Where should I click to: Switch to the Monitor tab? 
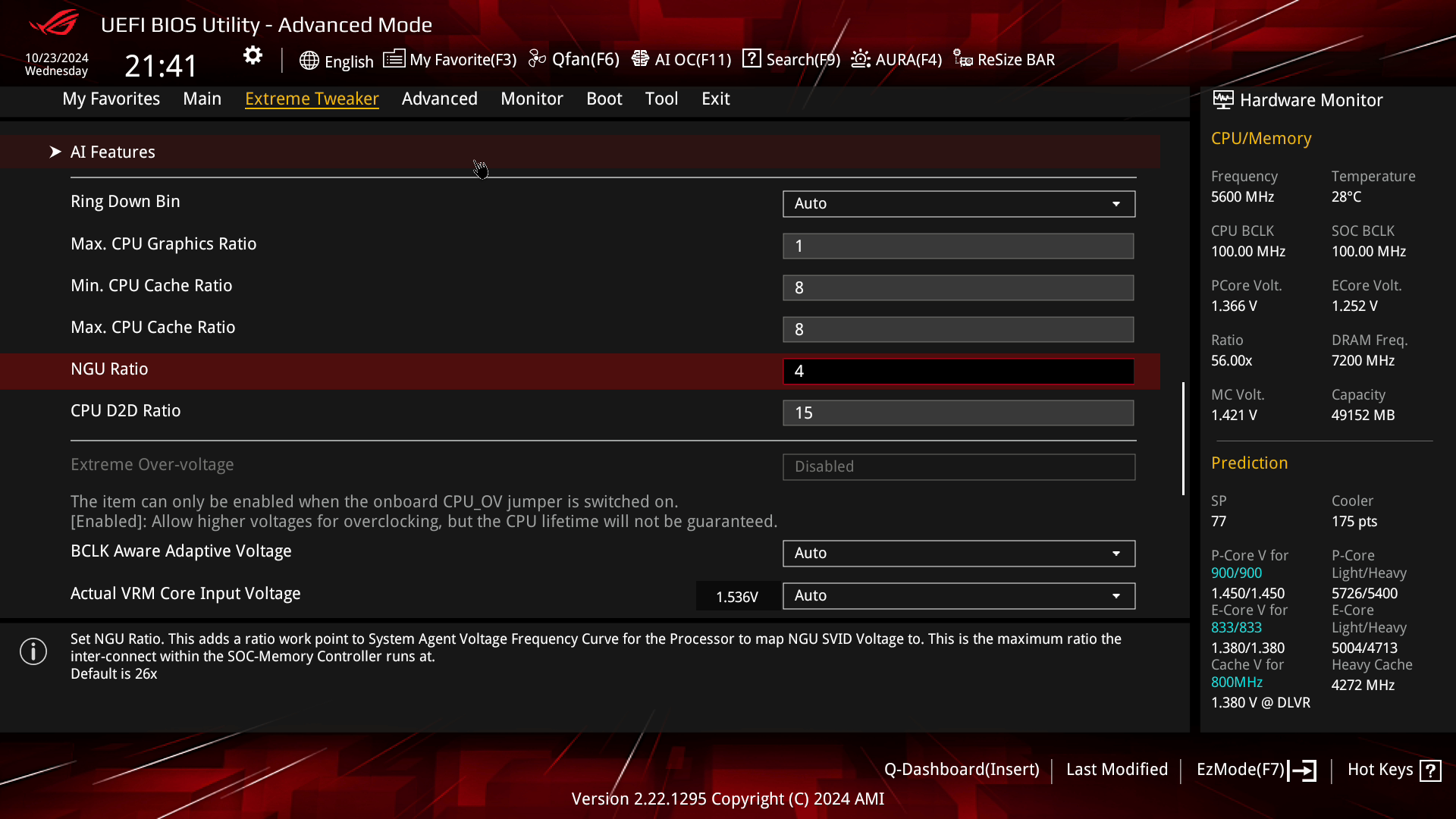(532, 99)
